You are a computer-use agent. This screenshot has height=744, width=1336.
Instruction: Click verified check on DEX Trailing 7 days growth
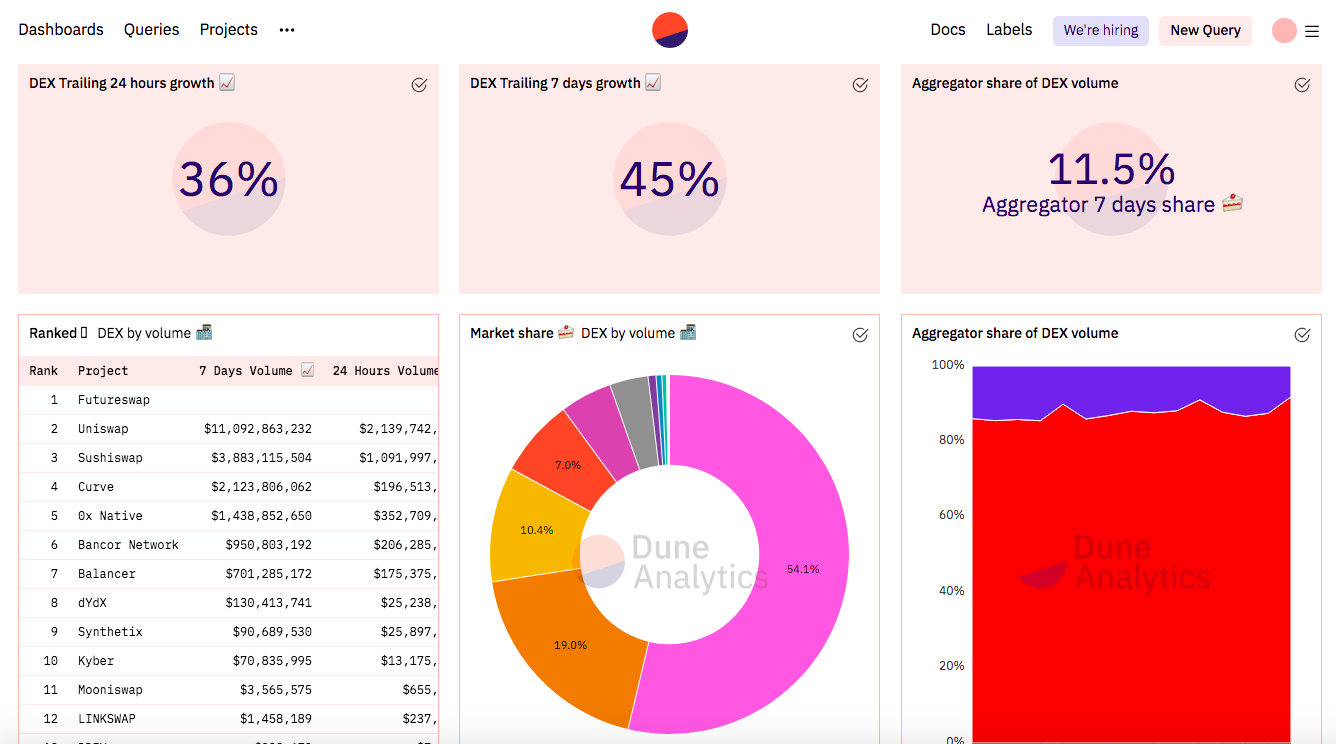[x=860, y=85]
